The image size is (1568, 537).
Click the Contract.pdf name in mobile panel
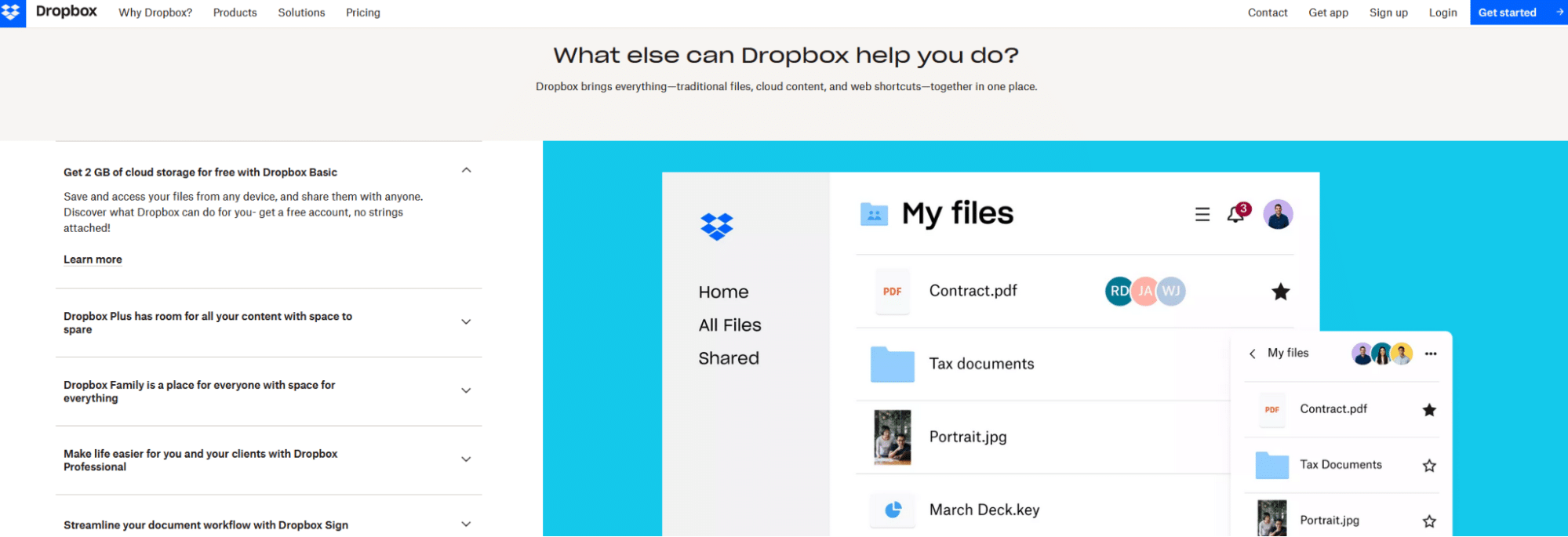pos(1333,409)
